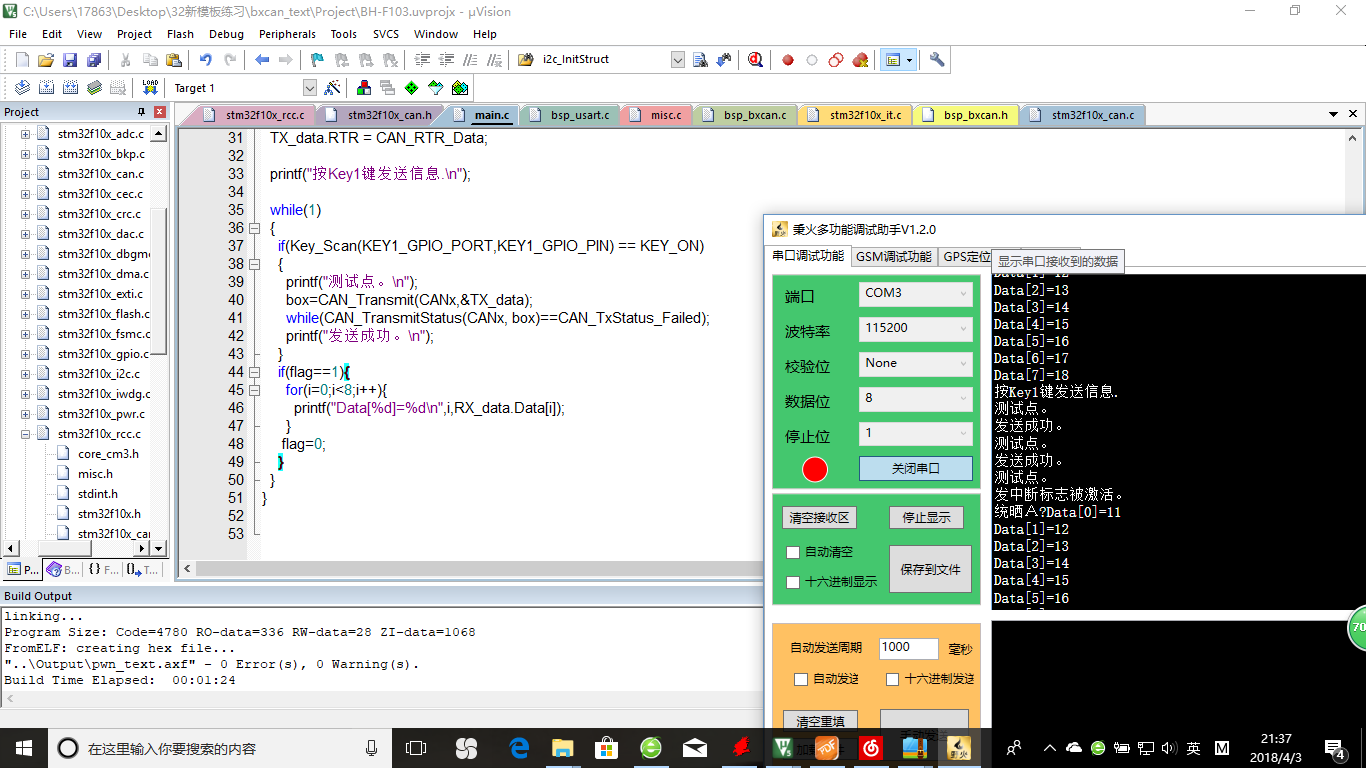
Task: Click the Undo arrow icon
Action: click(206, 60)
